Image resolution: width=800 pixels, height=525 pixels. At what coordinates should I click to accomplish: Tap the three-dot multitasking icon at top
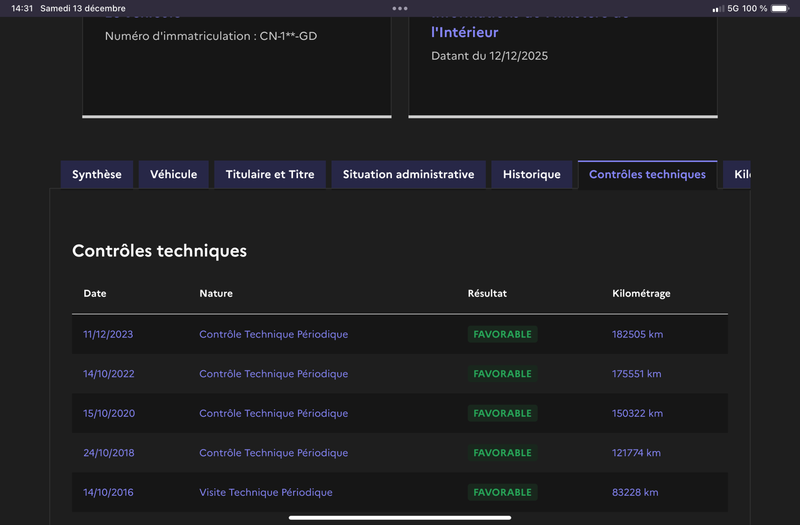click(400, 8)
